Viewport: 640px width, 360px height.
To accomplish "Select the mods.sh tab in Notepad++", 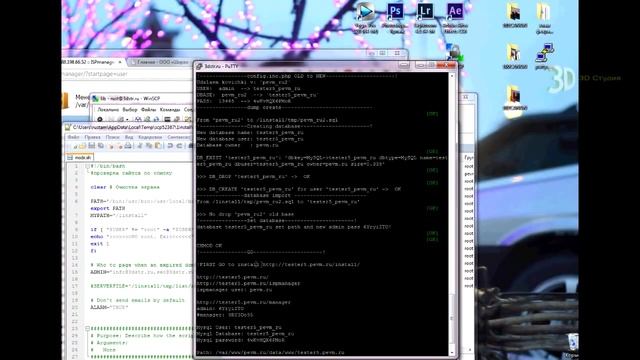I will [80, 157].
